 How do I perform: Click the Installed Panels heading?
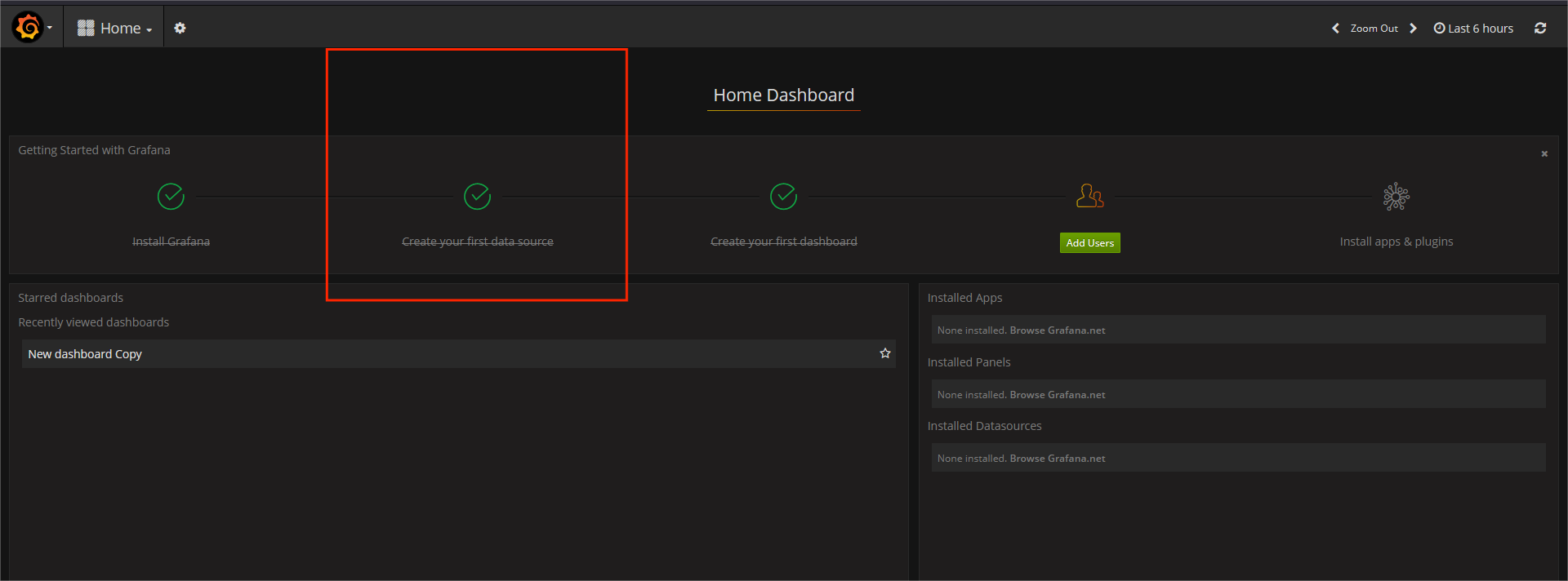tap(969, 362)
